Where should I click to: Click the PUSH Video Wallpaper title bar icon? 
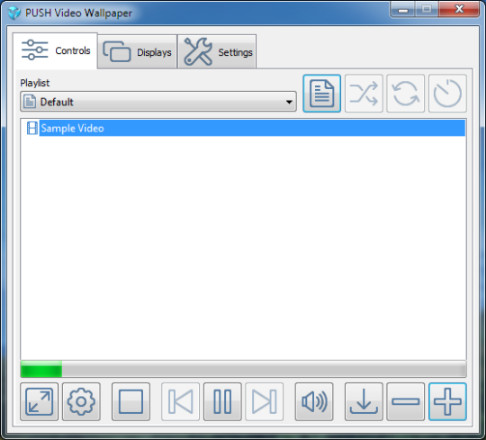(x=14, y=13)
